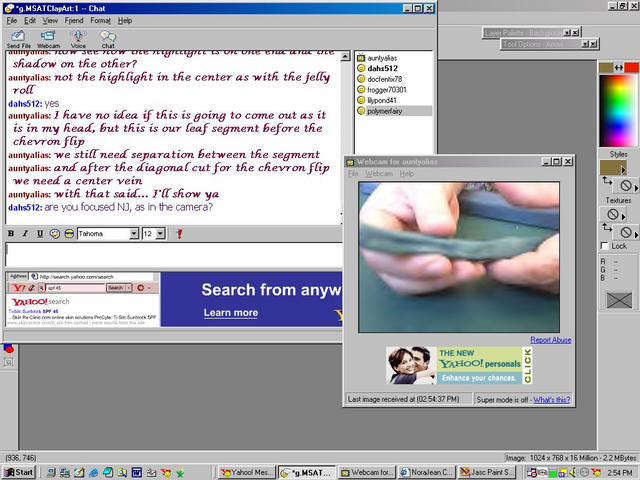The image size is (640, 480).
Task: Open the emoticons smiley picker
Action: (55, 233)
